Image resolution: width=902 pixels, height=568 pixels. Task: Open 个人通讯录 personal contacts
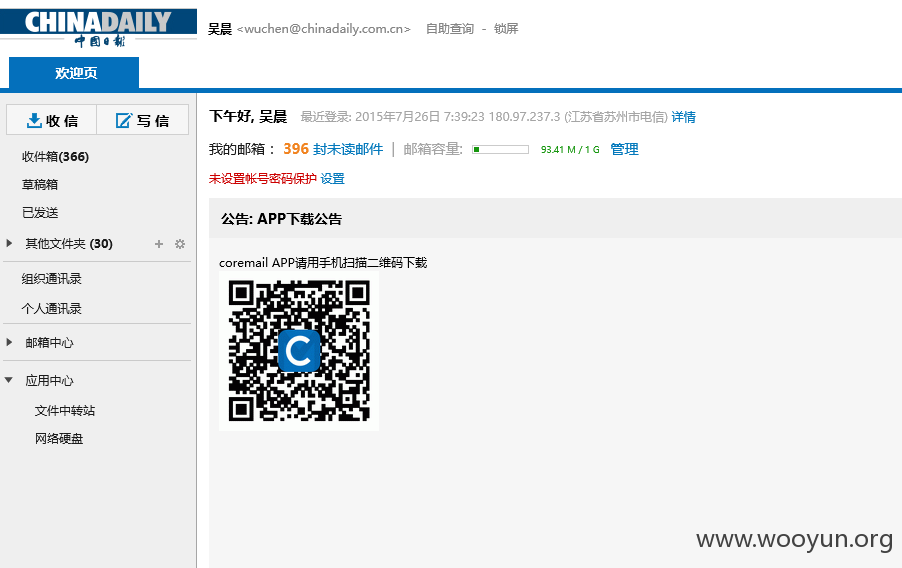(52, 308)
